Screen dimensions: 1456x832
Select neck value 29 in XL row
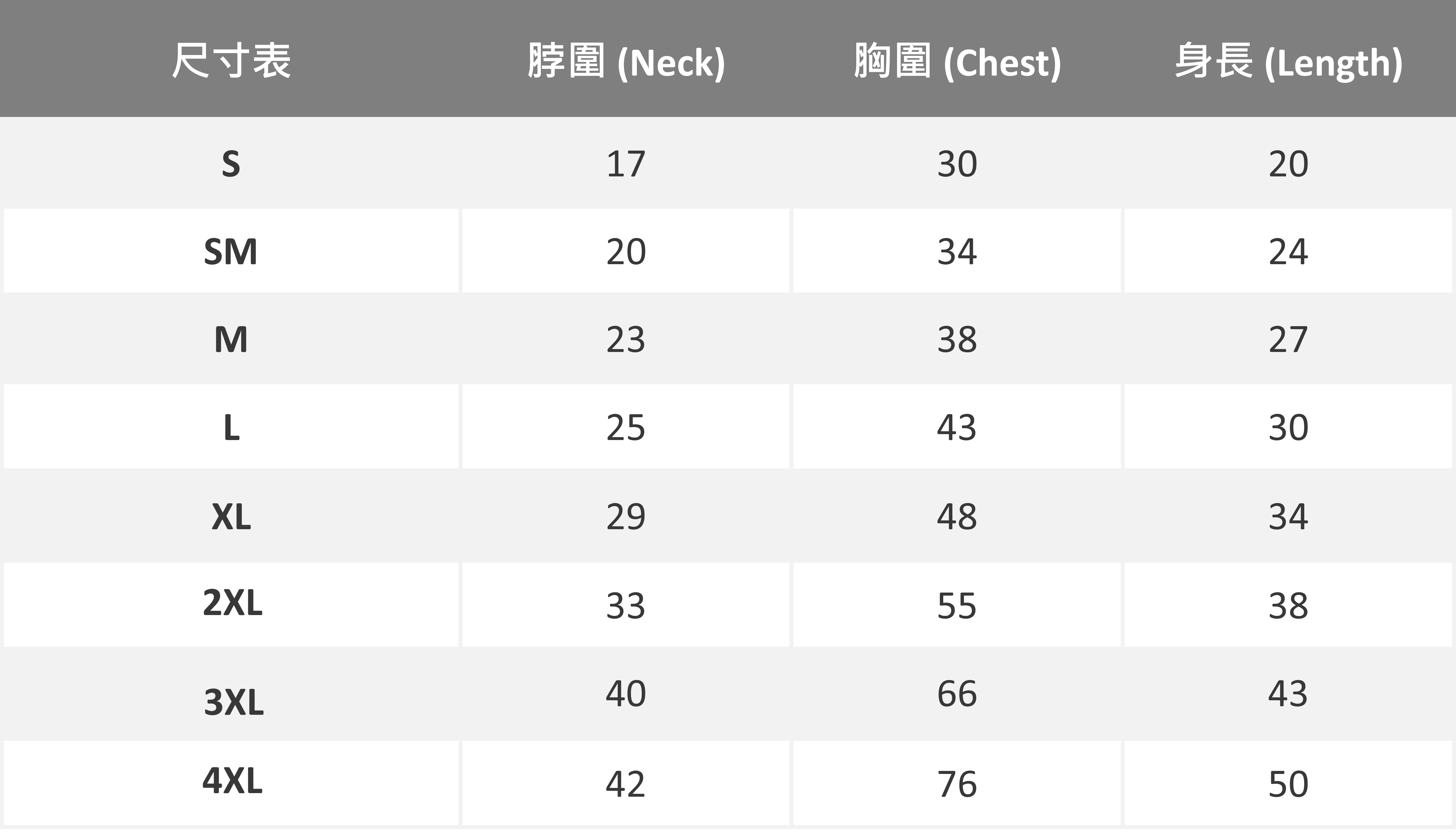(626, 517)
